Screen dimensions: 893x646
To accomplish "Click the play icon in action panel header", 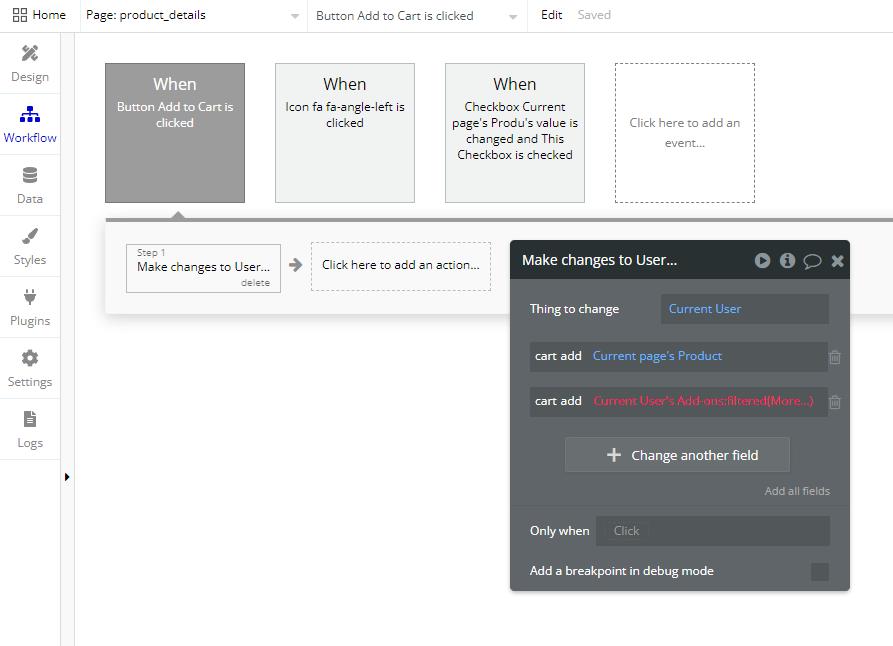I will [x=762, y=260].
